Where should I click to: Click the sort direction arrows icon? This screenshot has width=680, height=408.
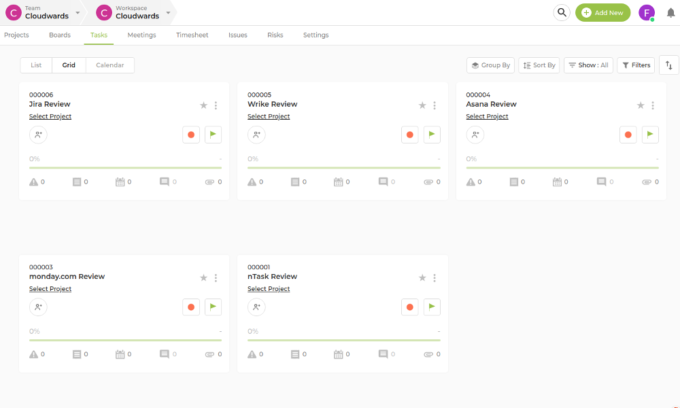(x=669, y=65)
